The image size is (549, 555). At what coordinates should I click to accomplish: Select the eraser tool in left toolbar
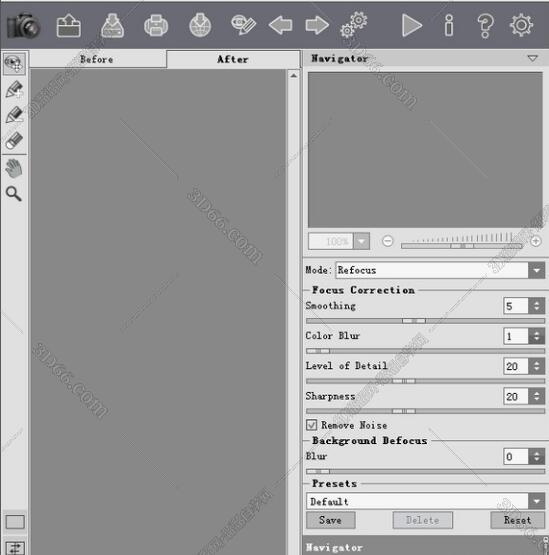(14, 141)
